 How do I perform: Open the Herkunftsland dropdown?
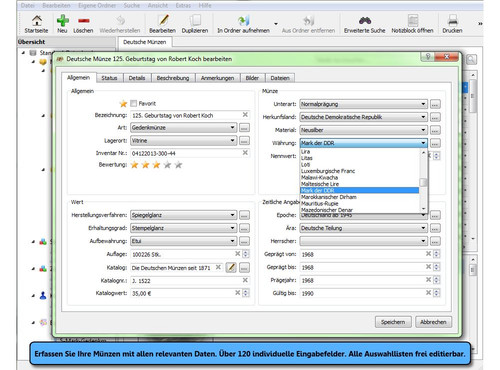tap(363, 117)
